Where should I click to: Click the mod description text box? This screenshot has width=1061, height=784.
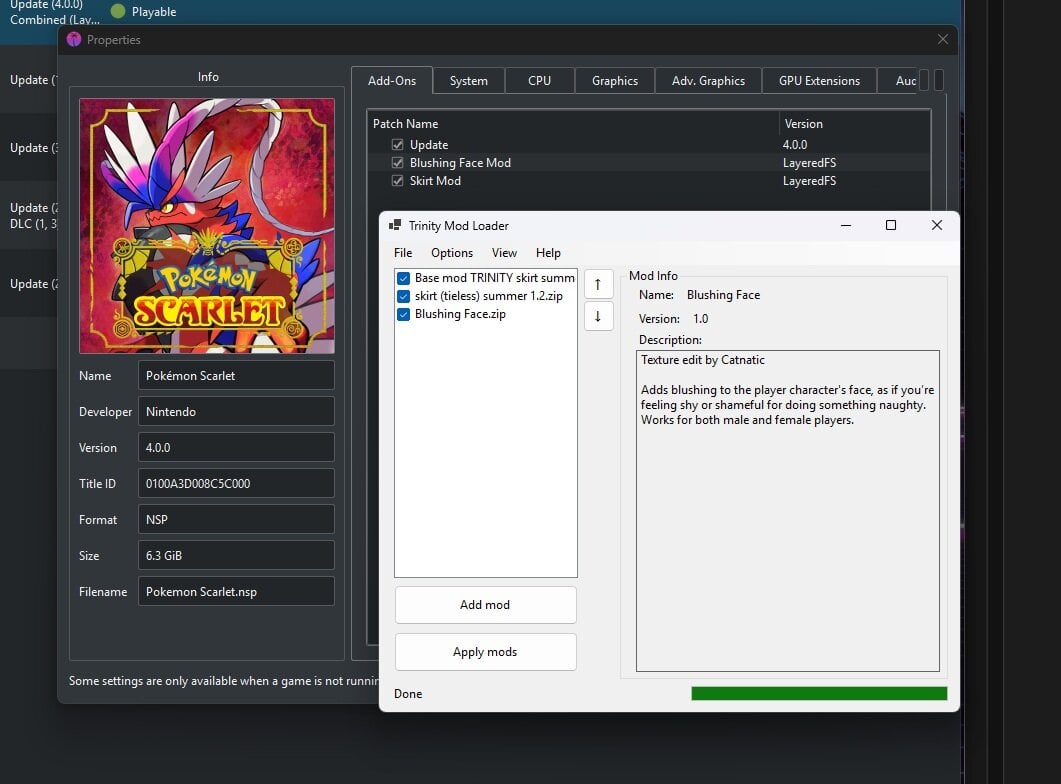pyautogui.click(x=788, y=511)
